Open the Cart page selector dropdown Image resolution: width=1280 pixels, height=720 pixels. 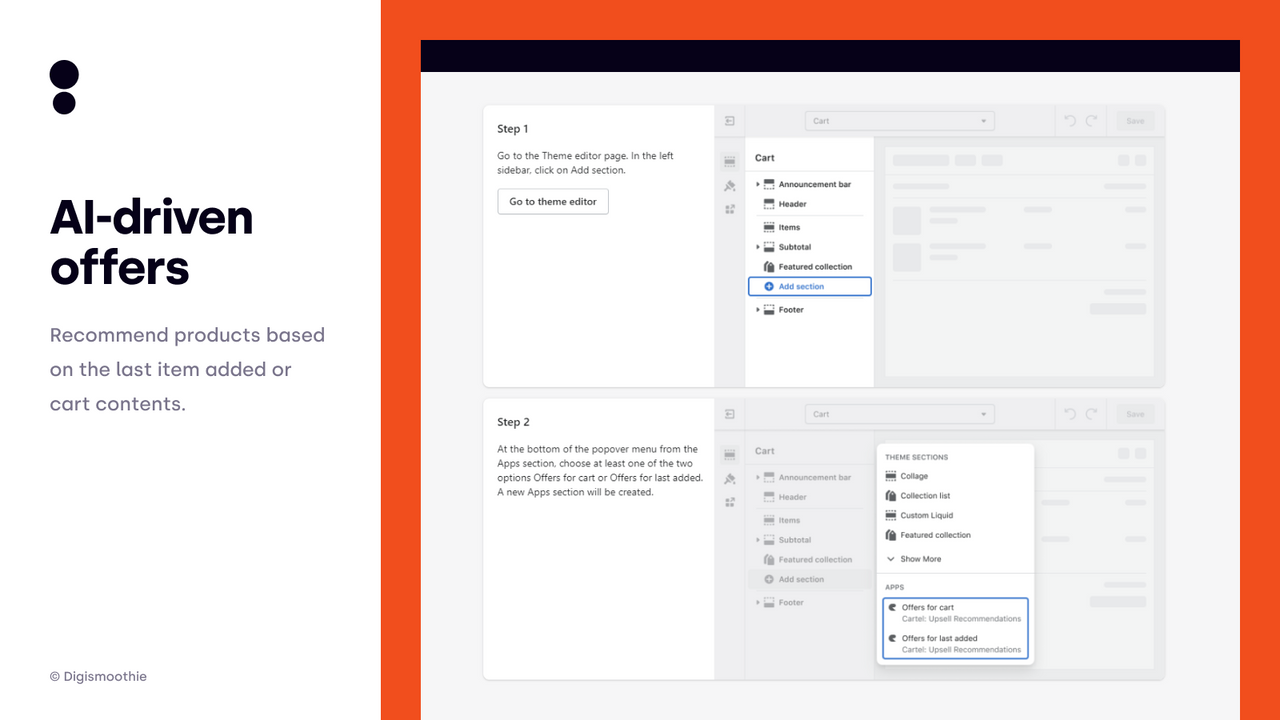coord(898,120)
